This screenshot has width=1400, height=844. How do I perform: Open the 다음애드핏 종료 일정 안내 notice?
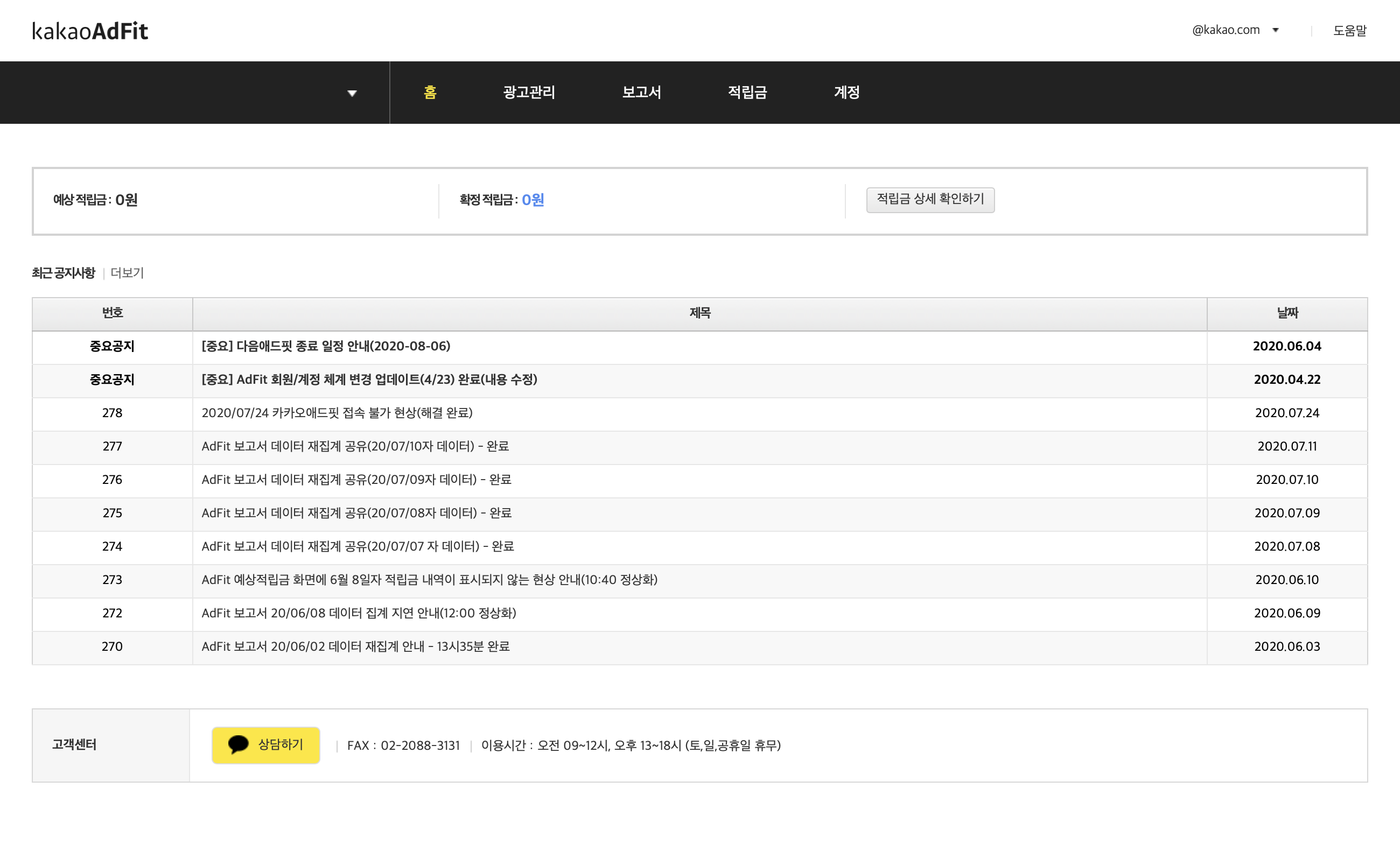tap(326, 347)
